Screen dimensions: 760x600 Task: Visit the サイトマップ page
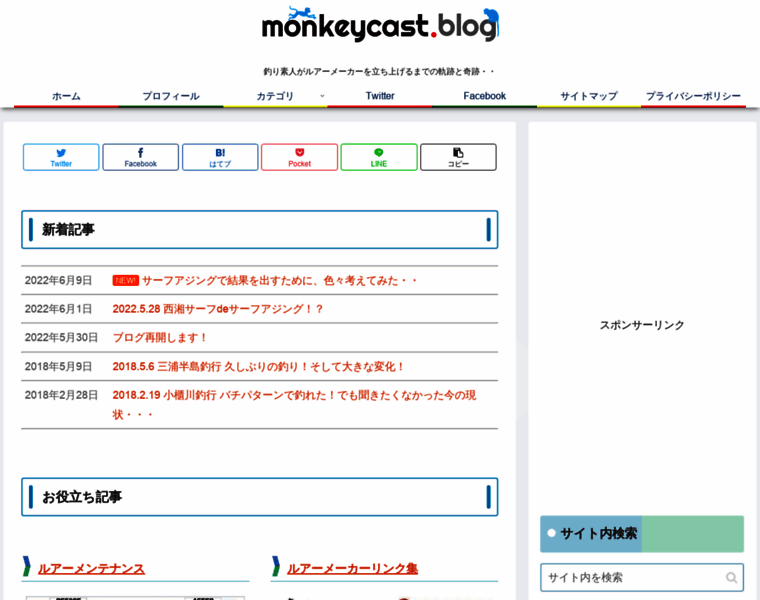(589, 96)
